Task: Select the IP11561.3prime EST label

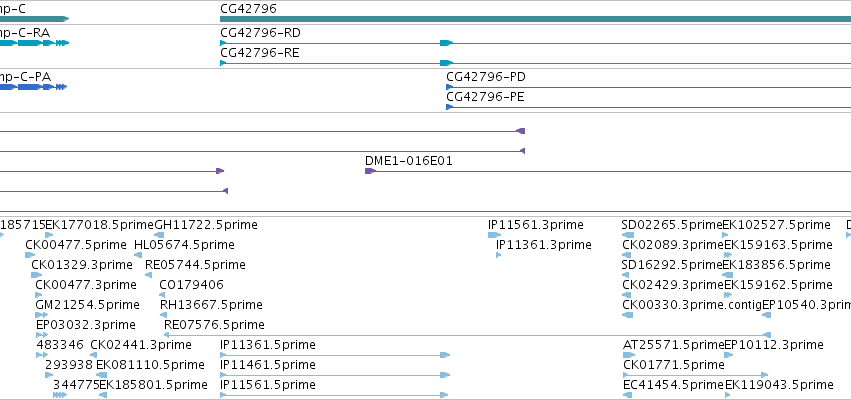Action: 536,225
